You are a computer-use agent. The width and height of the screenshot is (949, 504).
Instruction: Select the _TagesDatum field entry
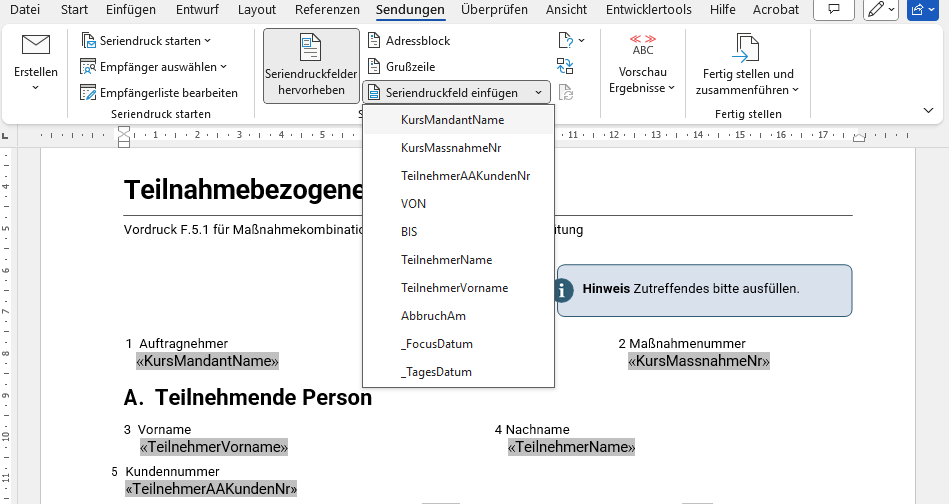pos(436,372)
